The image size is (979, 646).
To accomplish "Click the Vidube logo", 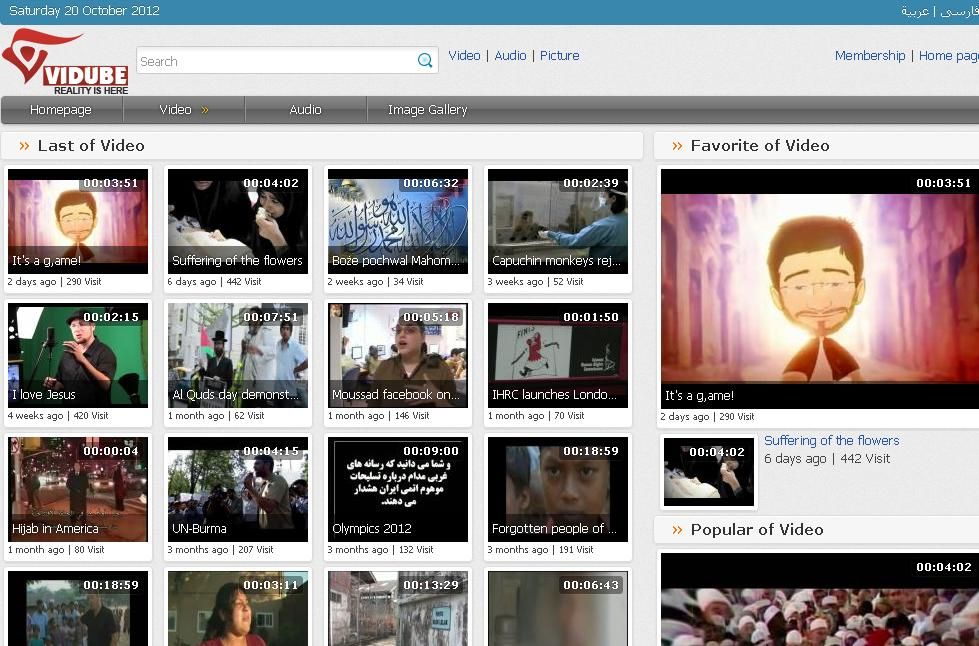I will [65, 61].
